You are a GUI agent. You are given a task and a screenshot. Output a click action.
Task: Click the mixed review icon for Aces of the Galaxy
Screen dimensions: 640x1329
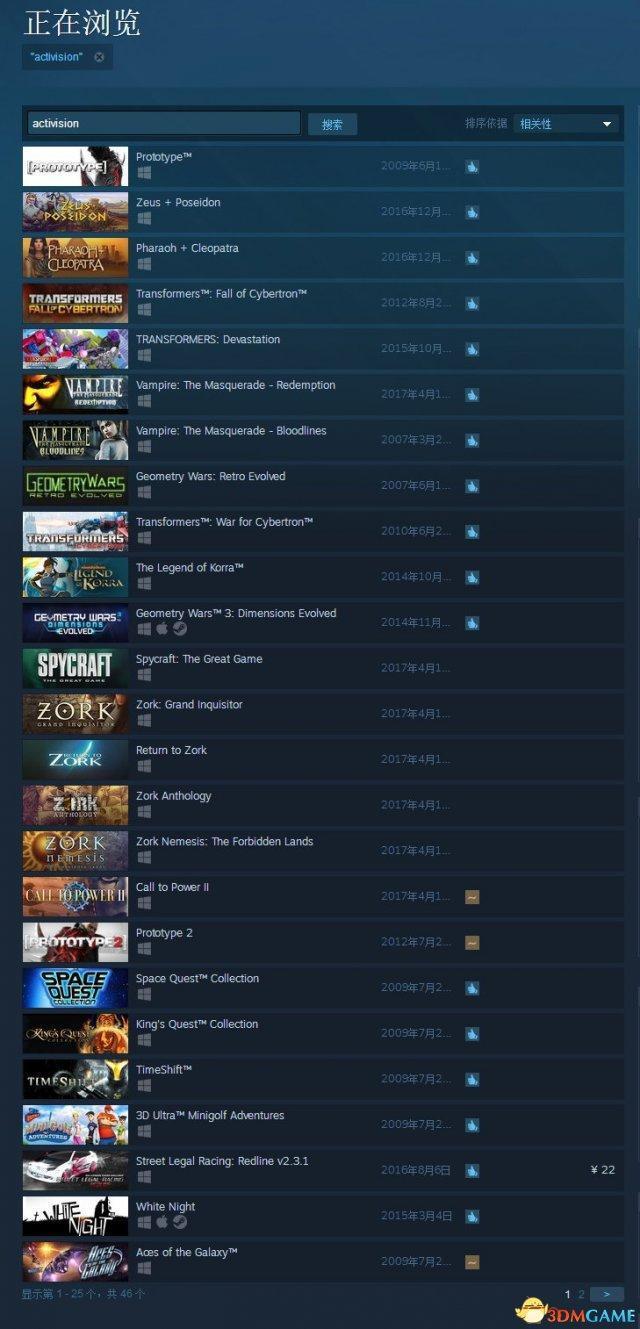[472, 1263]
